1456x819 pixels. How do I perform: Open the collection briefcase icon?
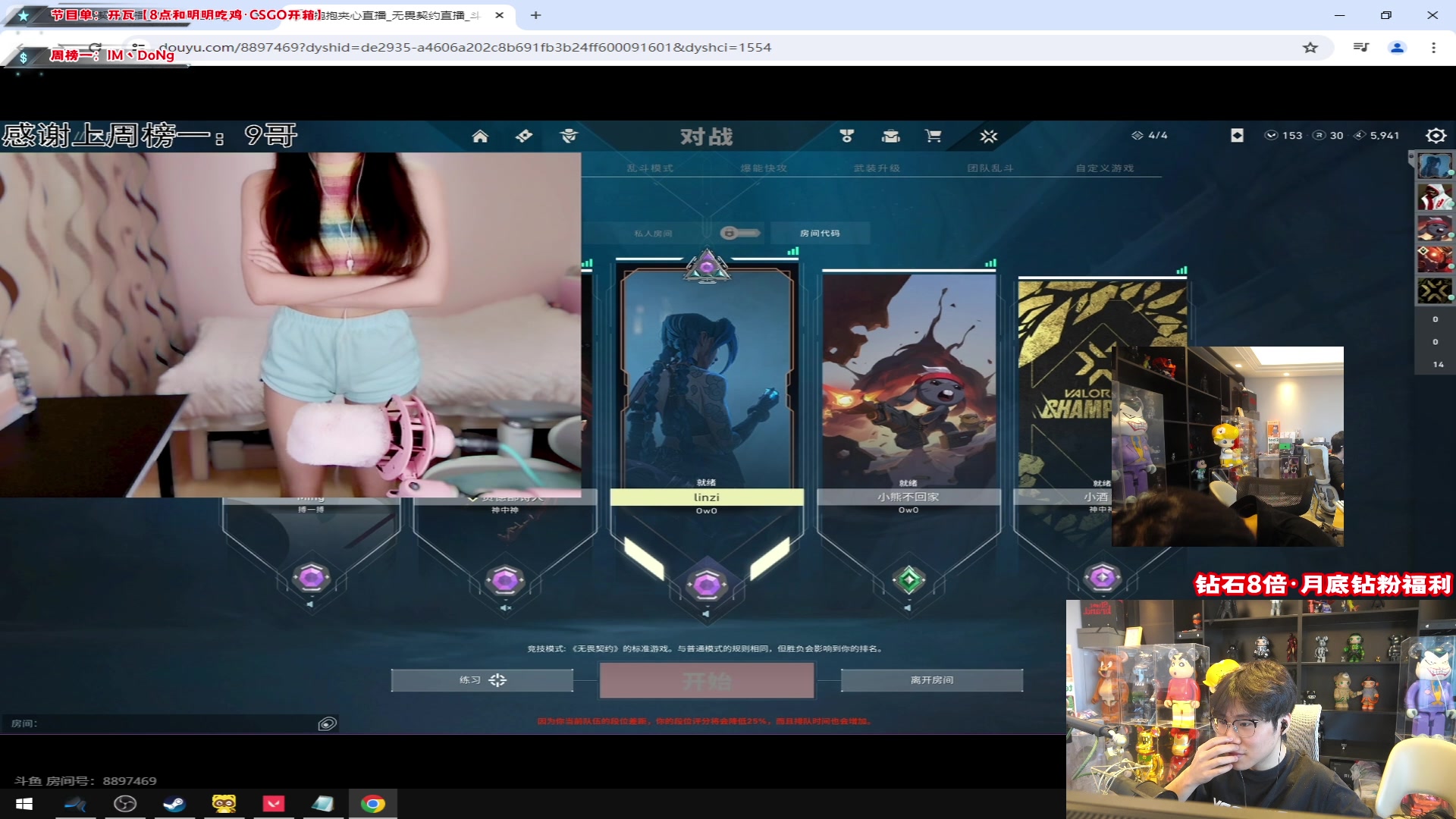point(890,136)
